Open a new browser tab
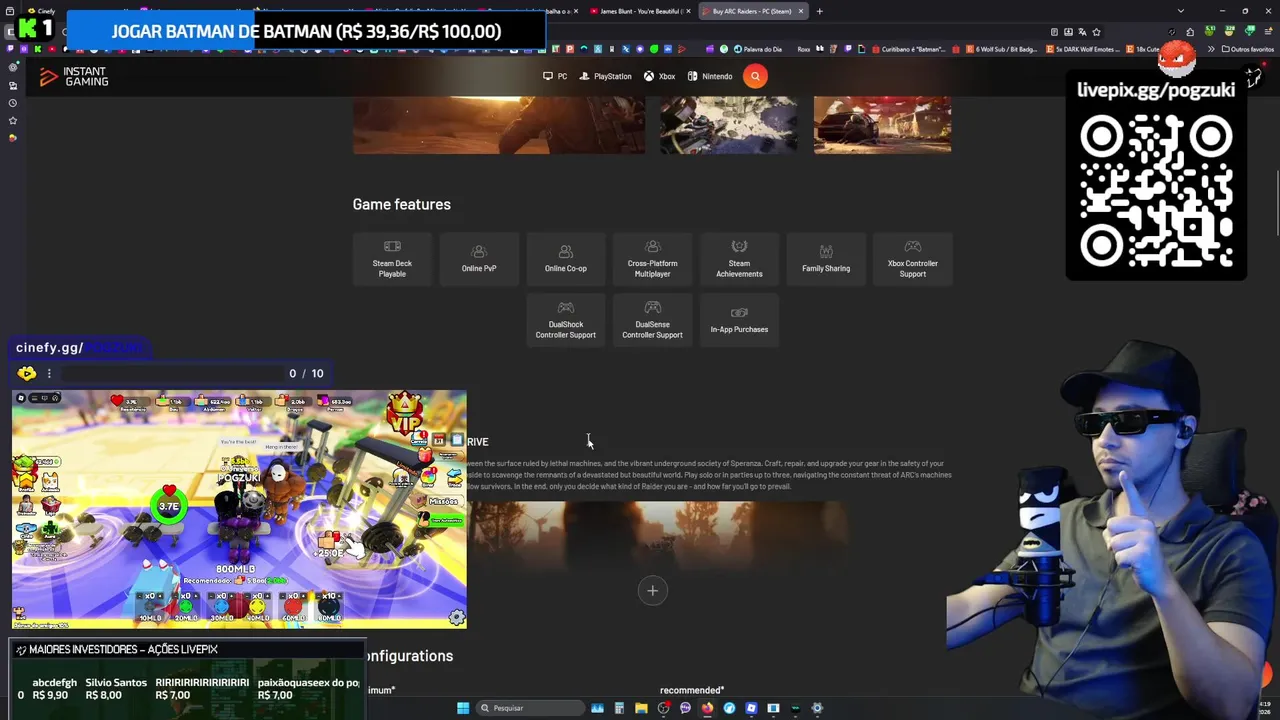The width and height of the screenshot is (1280, 720). pos(819,11)
